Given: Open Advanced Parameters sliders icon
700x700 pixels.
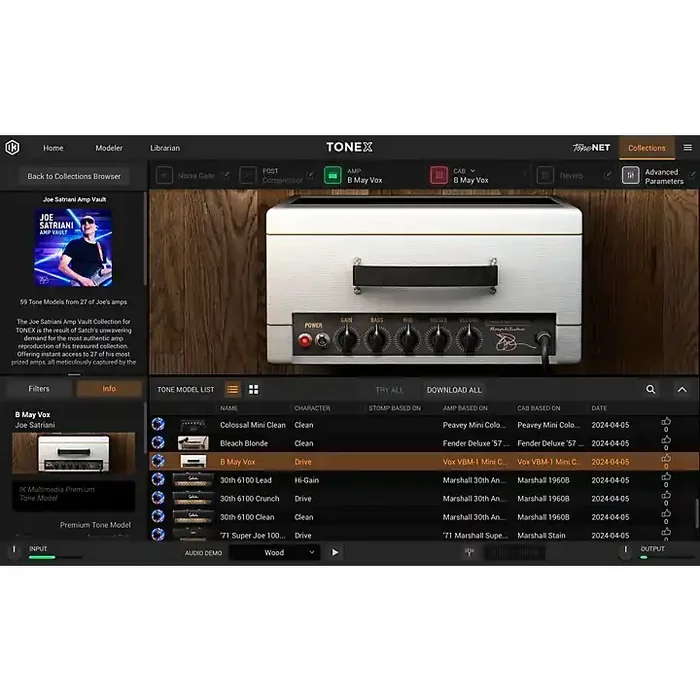Looking at the screenshot, I should (x=630, y=176).
